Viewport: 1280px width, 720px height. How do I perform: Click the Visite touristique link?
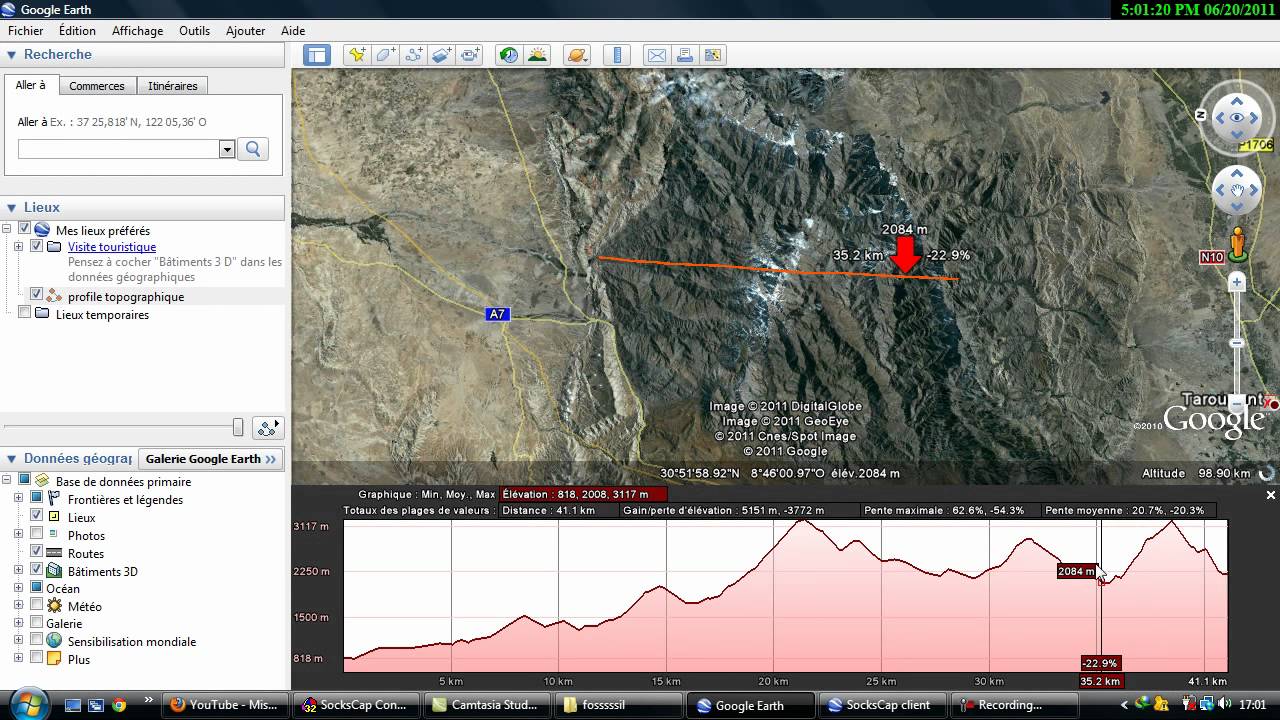(x=112, y=247)
